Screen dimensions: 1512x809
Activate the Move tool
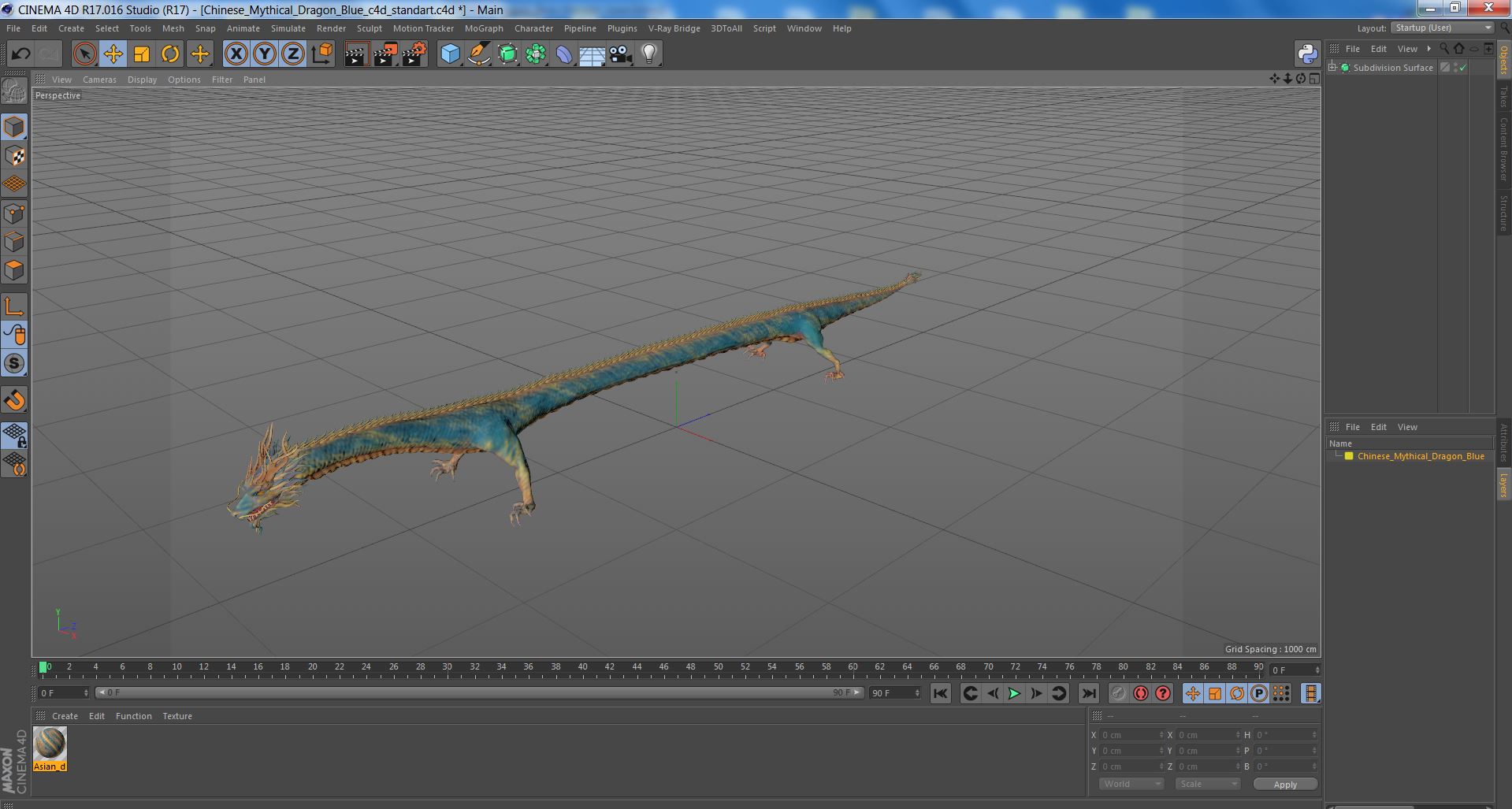[113, 54]
